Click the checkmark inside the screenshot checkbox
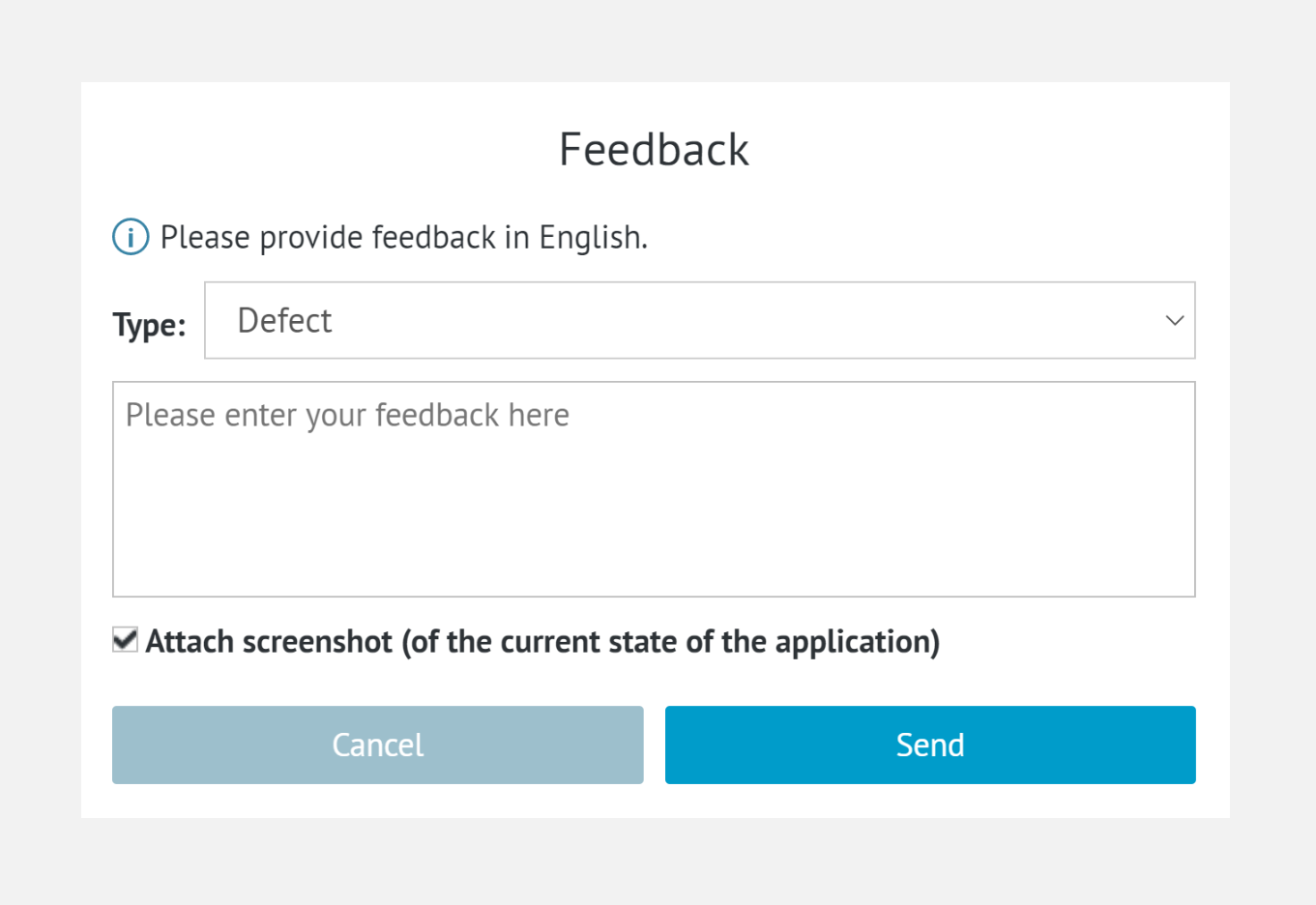1316x905 pixels. 125,639
